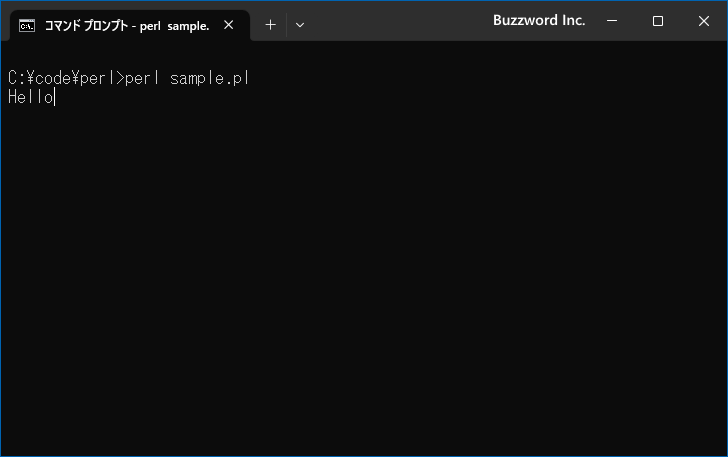Select the コマンド プロンプト tab label
The height and width of the screenshot is (457, 728).
(x=86, y=26)
